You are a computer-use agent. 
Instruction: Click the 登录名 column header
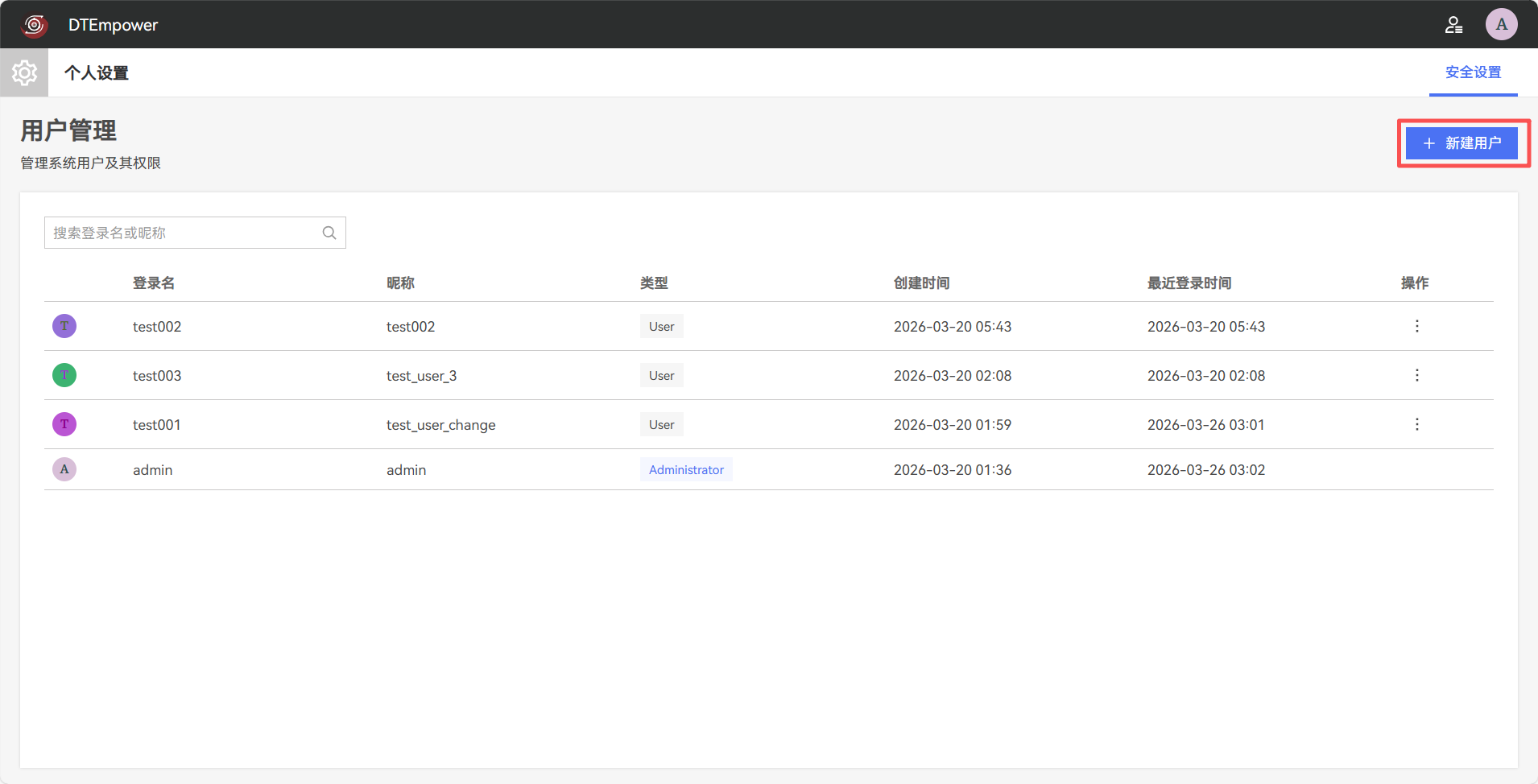(154, 283)
